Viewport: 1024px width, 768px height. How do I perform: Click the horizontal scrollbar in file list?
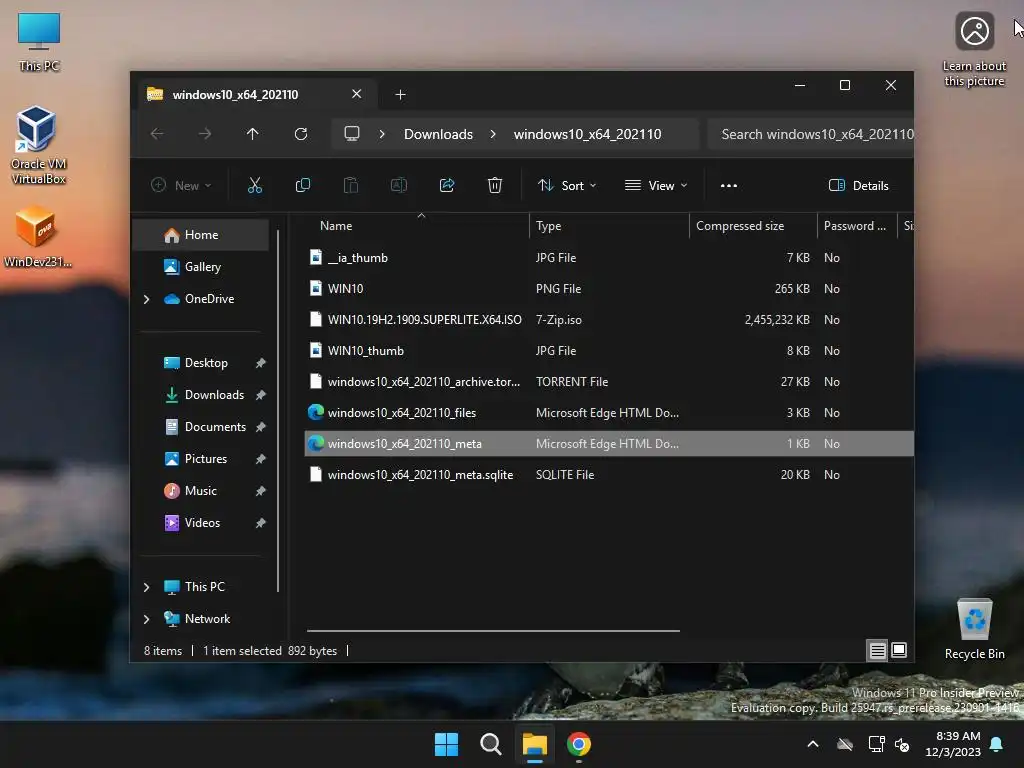click(493, 631)
